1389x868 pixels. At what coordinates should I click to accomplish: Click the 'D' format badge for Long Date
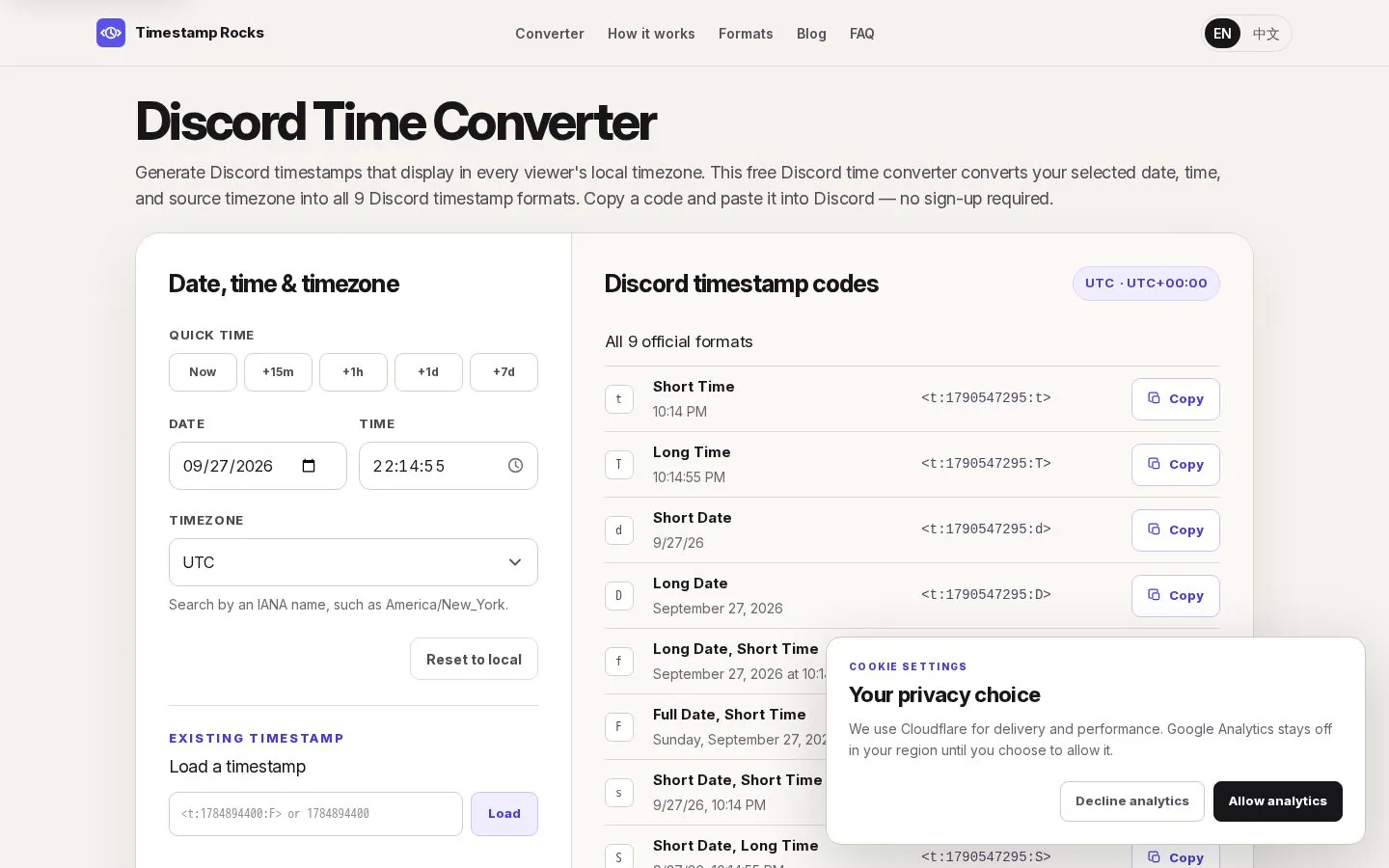619,596
